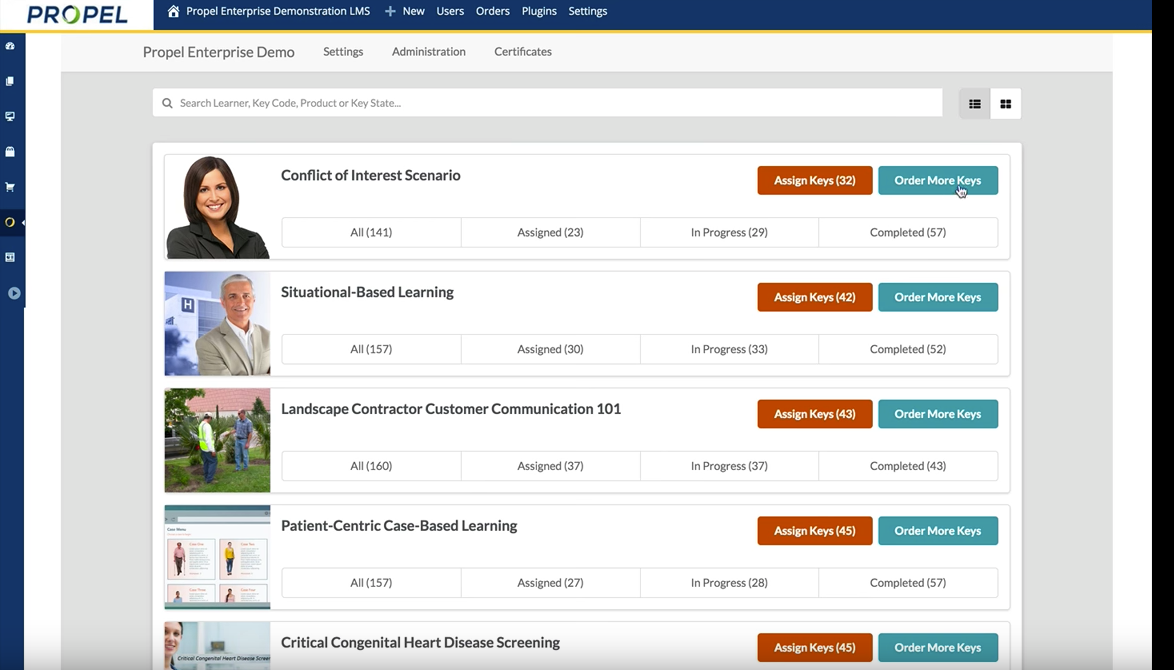
Task: Open the New menu in top bar
Action: 413,11
